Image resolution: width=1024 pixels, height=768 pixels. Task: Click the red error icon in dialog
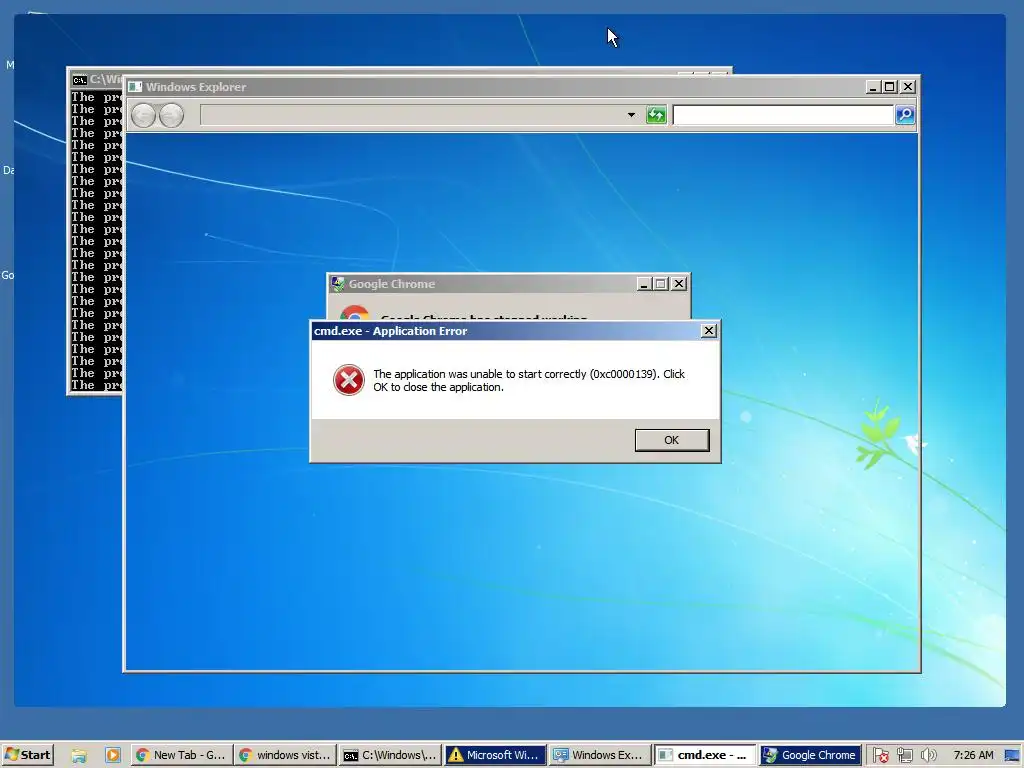349,380
